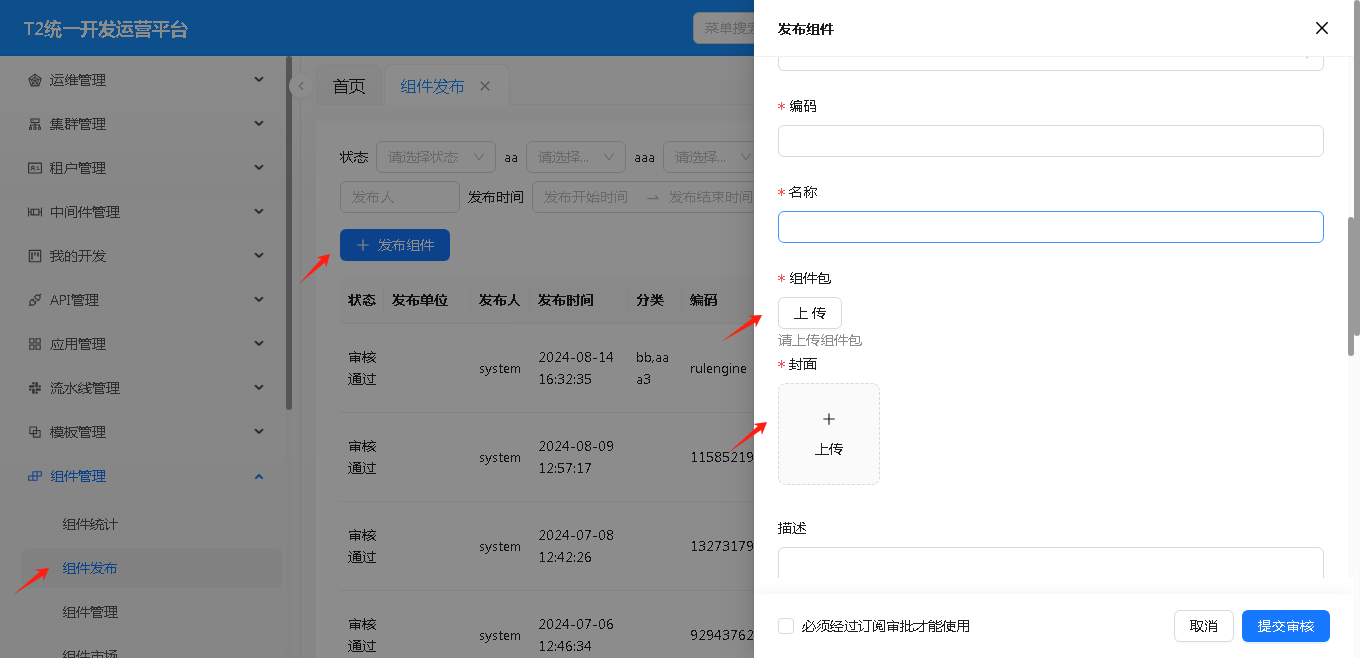Expand the 中间件管理 menu chevron
1360x658 pixels.
[259, 212]
